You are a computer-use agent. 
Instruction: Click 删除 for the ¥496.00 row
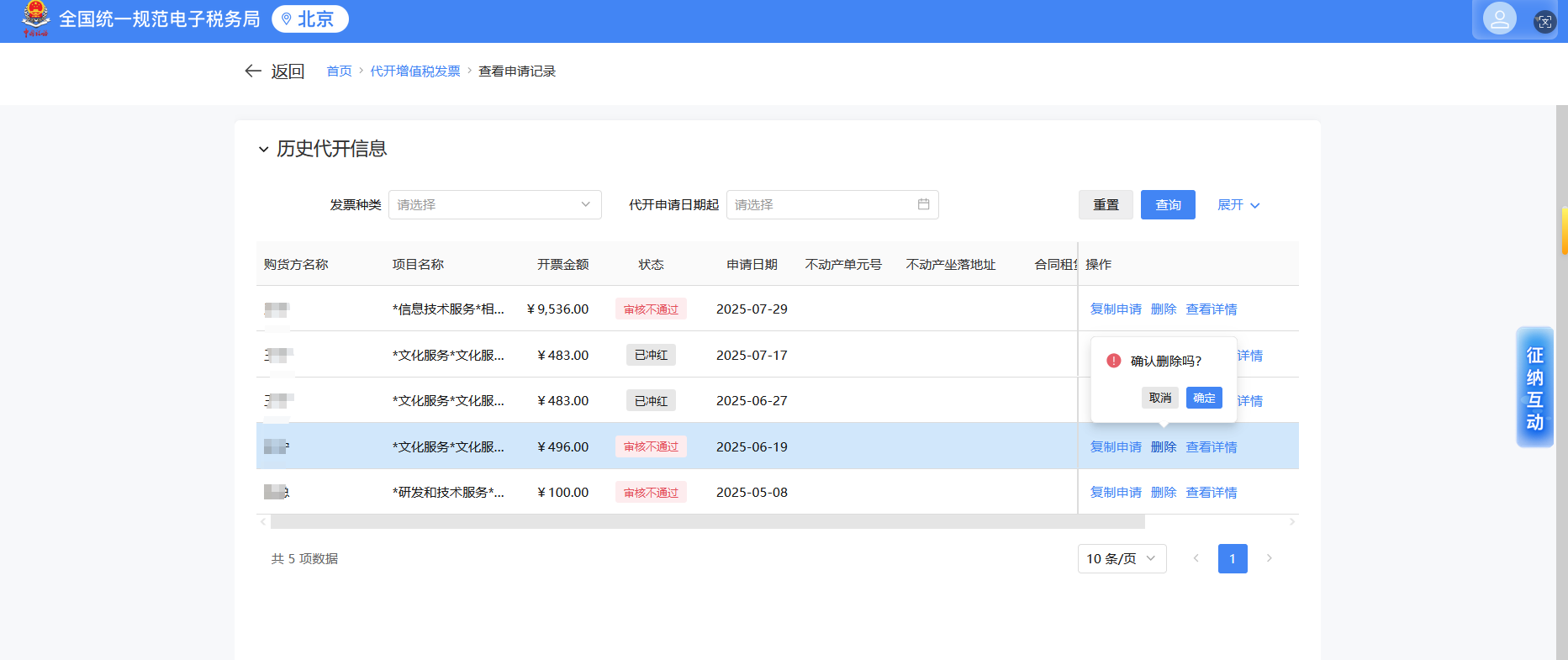coord(1164,447)
